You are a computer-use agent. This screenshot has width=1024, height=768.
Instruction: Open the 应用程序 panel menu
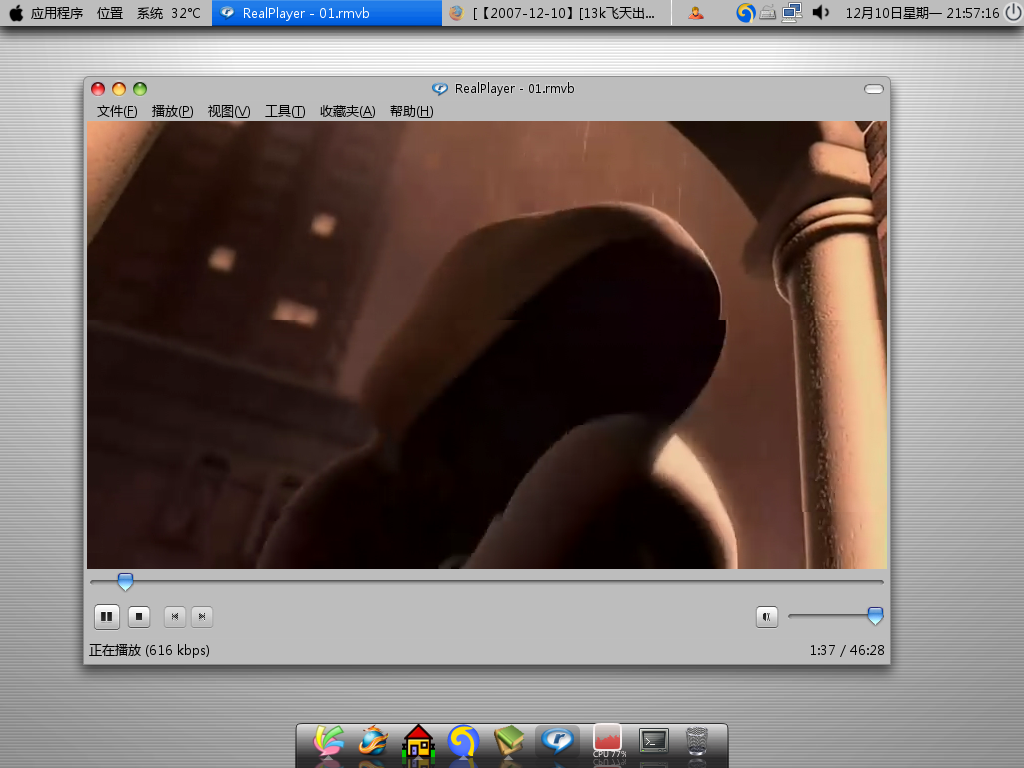click(57, 13)
